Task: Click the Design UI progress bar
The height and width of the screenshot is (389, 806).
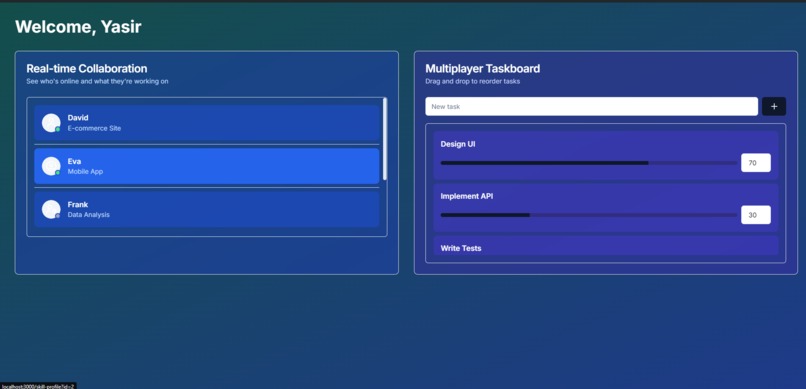Action: tap(589, 163)
